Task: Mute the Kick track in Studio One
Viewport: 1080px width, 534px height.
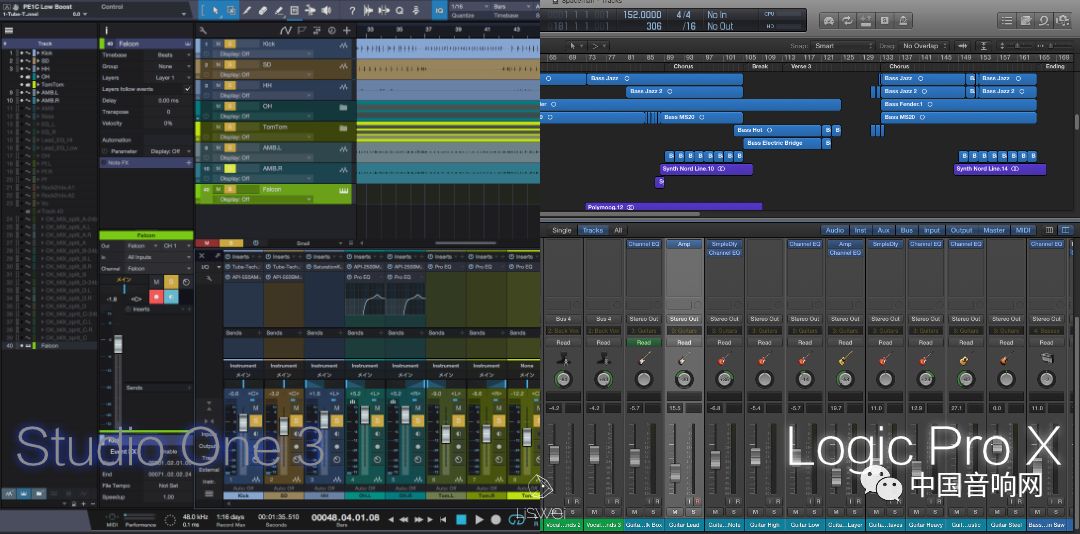Action: pos(218,44)
